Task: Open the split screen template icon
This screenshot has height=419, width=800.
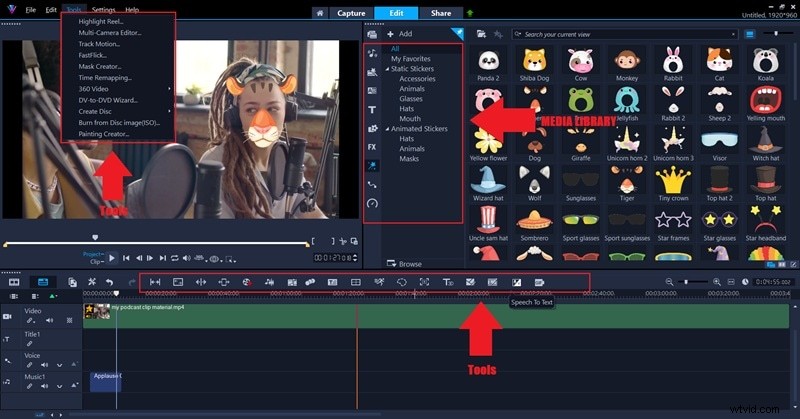Action: pos(356,282)
